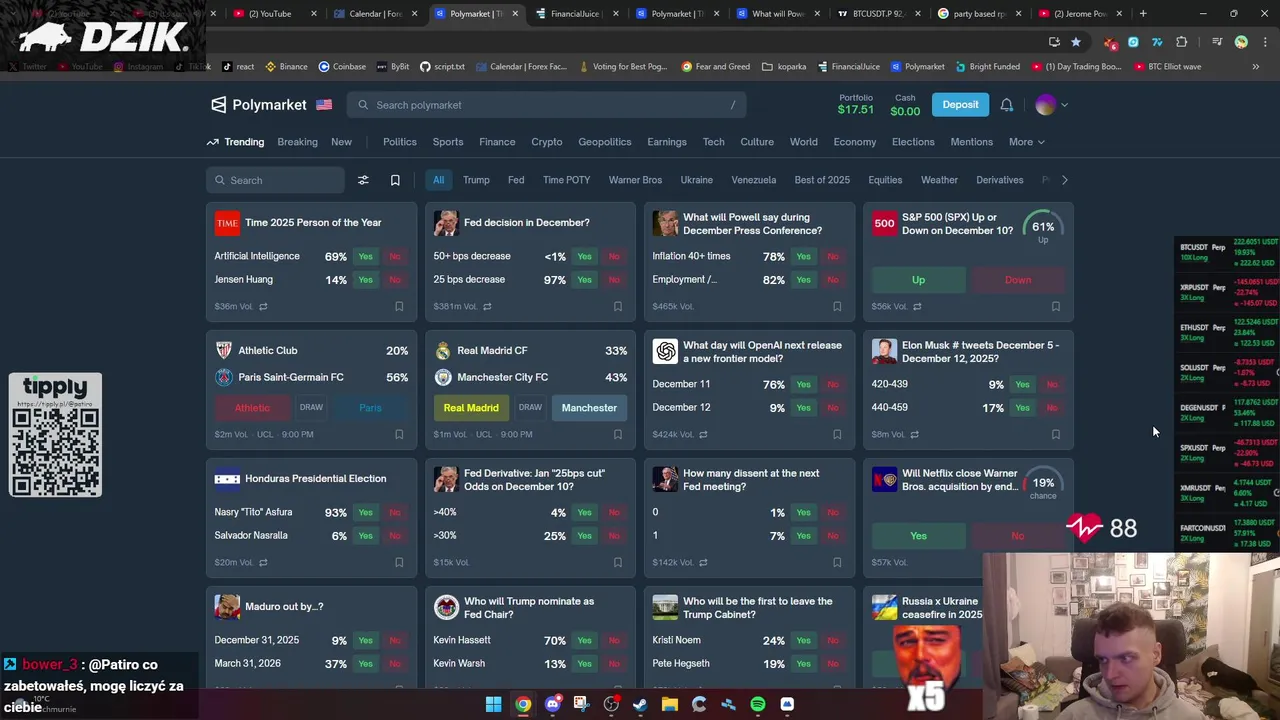Image resolution: width=1280 pixels, height=720 pixels.
Task: Open Snipping Tool from the taskbar
Action: [x=581, y=704]
